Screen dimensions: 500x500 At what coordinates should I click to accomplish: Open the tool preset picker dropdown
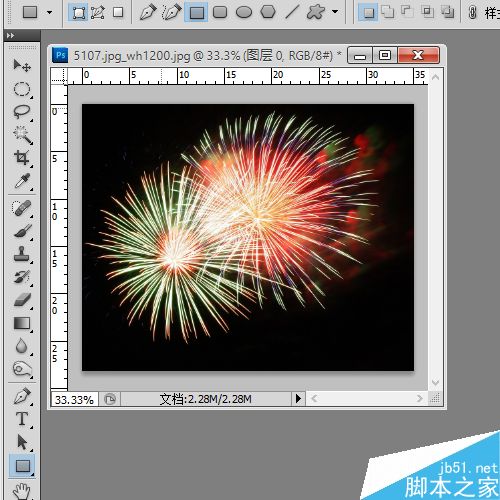click(x=38, y=13)
